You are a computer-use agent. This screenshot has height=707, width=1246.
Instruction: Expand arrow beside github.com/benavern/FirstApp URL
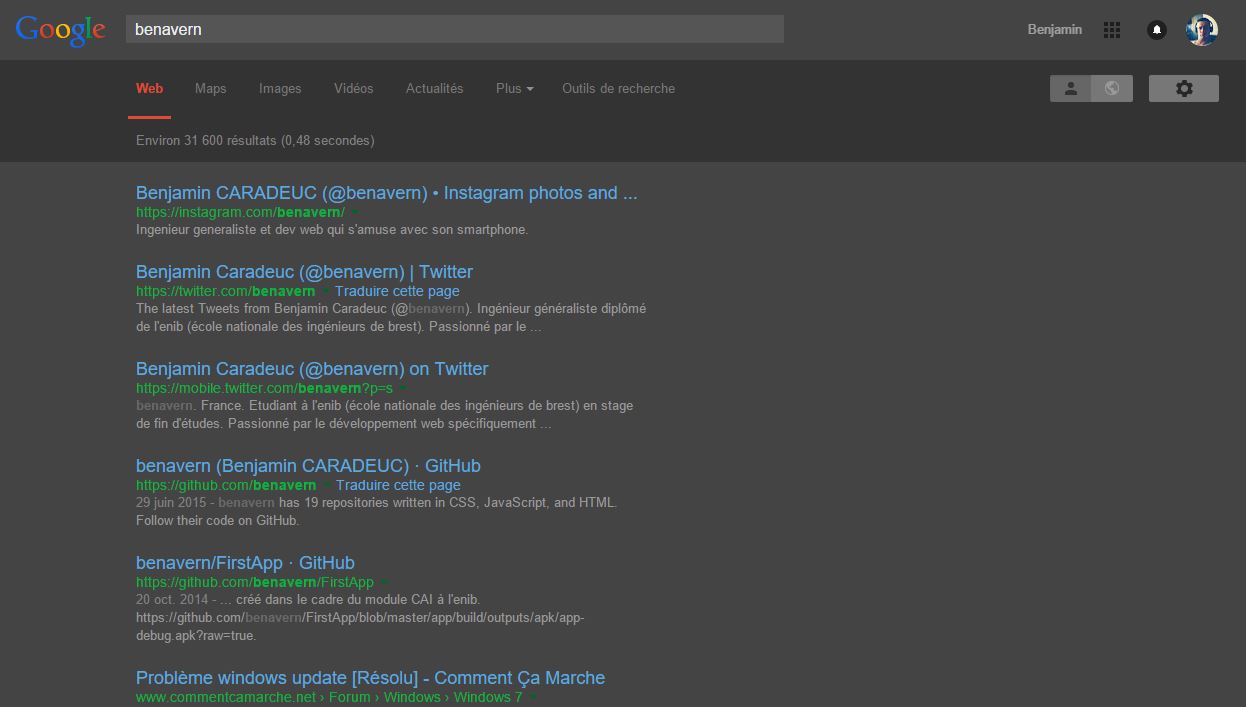tap(384, 582)
